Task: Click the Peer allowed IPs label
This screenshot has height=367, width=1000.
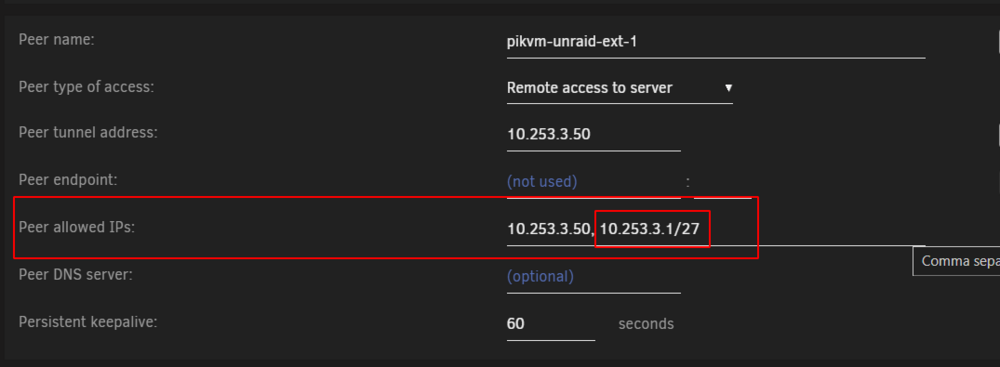Action: 77,227
